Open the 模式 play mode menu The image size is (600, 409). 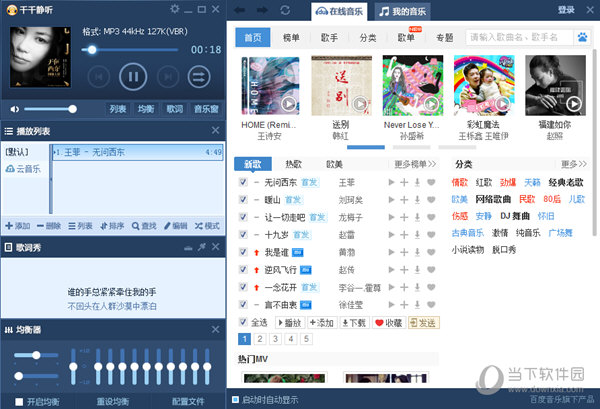(x=207, y=226)
